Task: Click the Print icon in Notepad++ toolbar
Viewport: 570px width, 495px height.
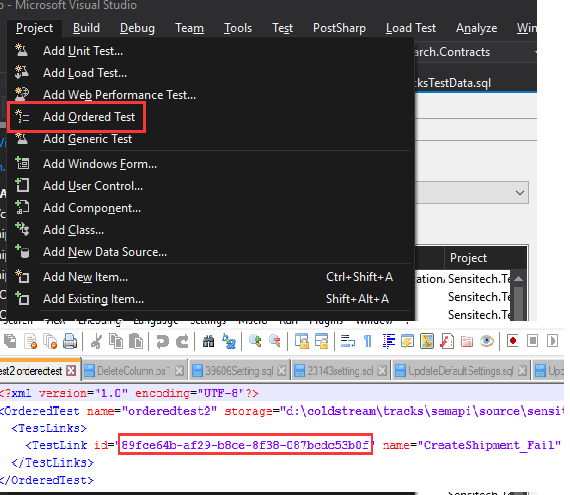Action: (70, 342)
